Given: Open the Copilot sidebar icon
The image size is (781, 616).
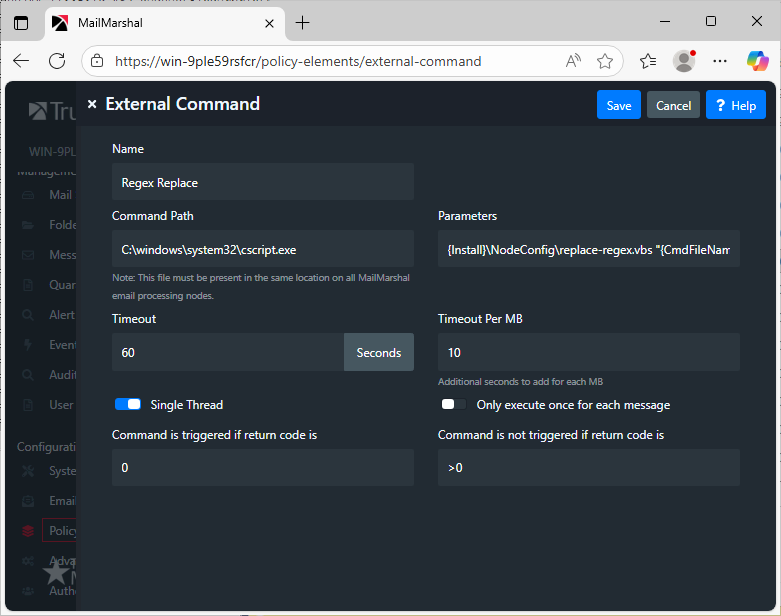Looking at the screenshot, I should 757,61.
